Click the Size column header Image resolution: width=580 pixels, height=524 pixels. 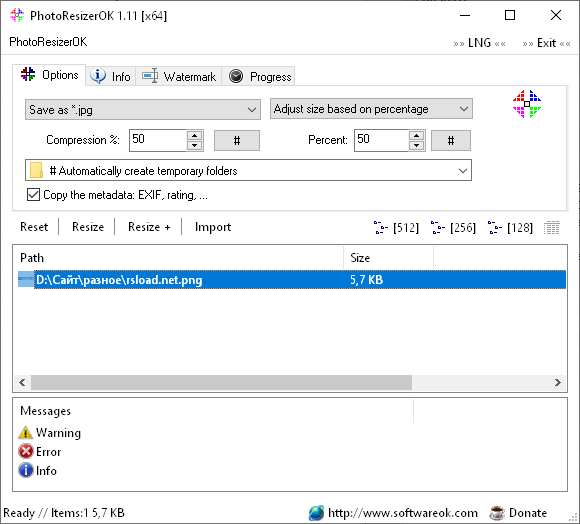click(x=388, y=258)
